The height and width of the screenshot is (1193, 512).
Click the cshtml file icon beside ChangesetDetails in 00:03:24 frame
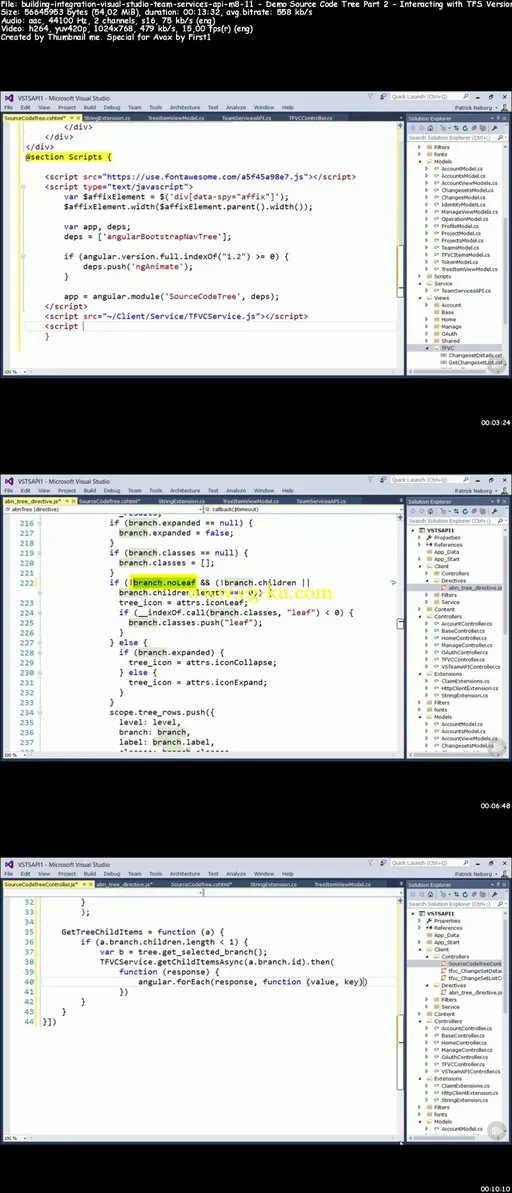[x=444, y=355]
